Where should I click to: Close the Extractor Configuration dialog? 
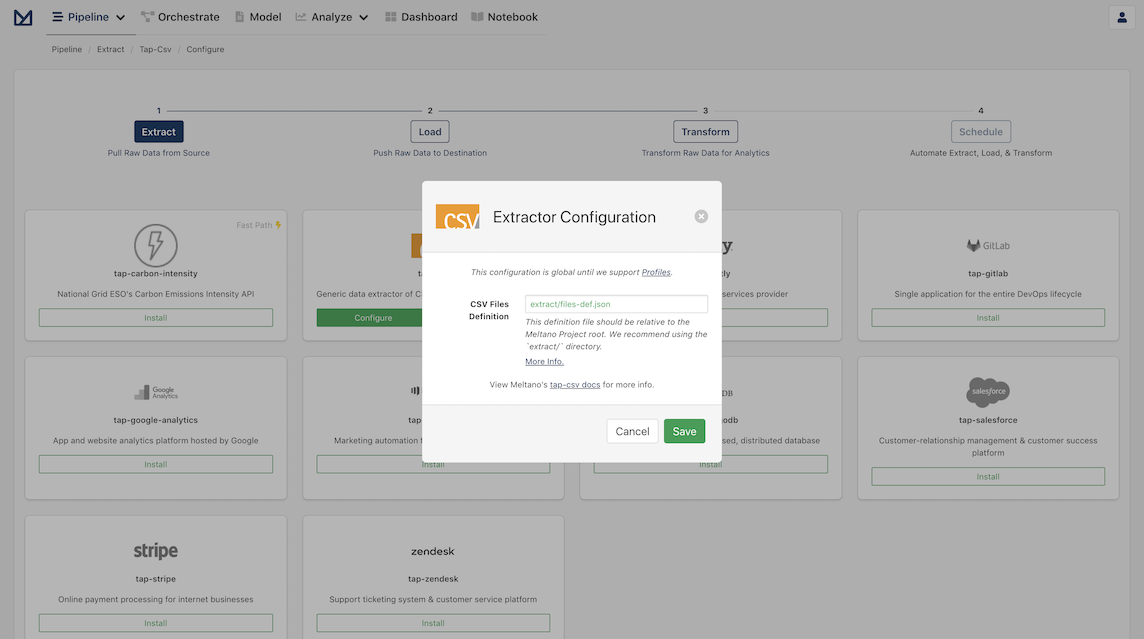701,217
